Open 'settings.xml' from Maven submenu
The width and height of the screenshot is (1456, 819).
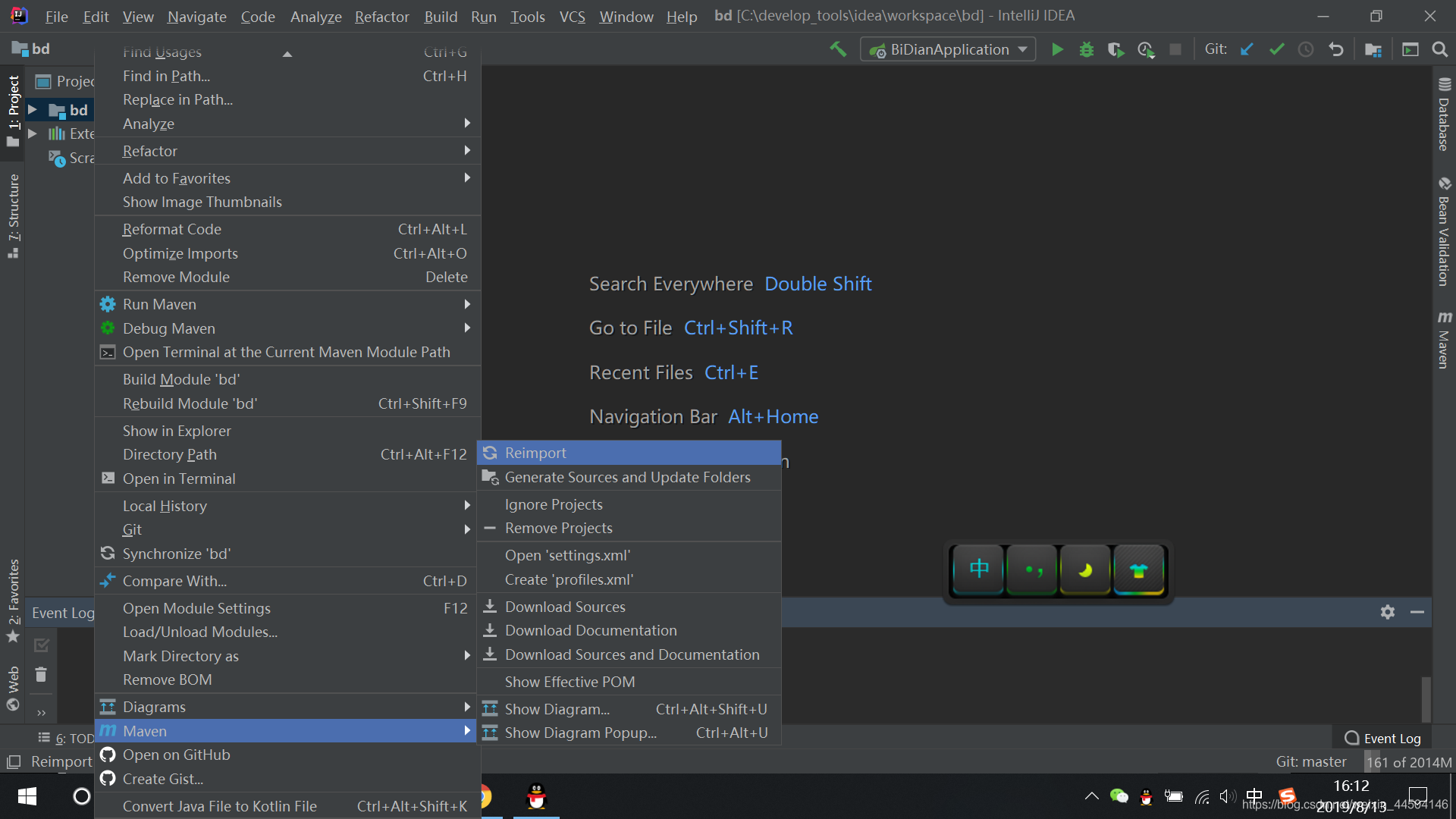coord(629,555)
